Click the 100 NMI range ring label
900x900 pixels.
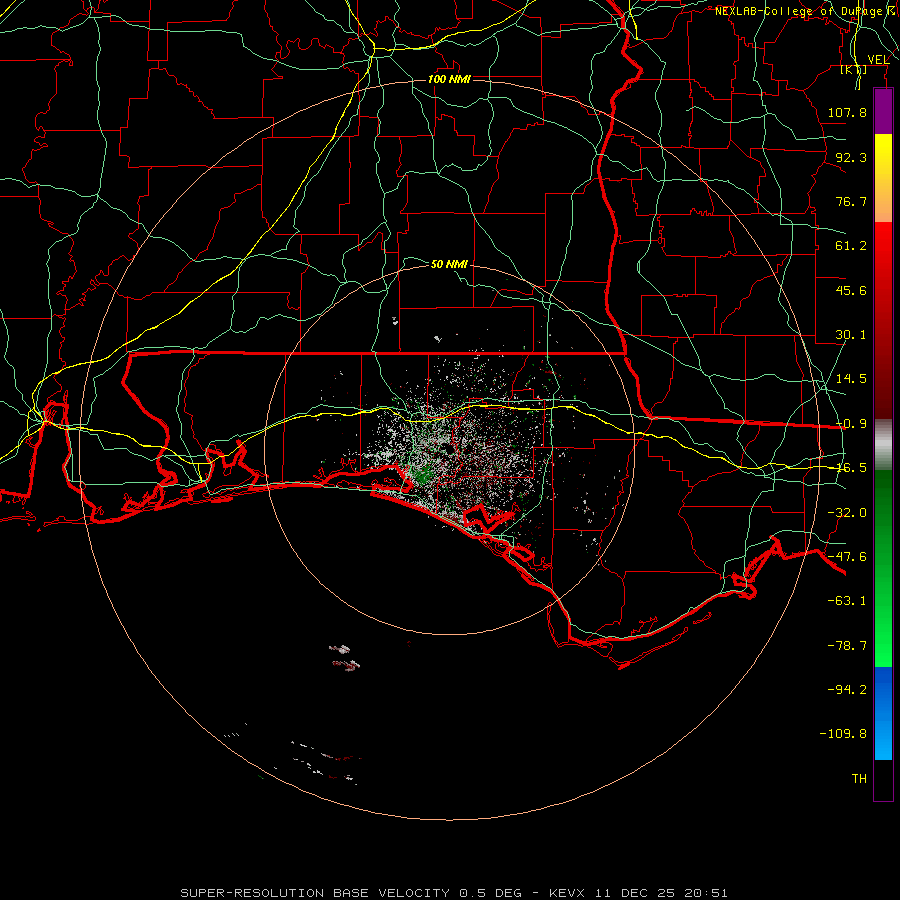(x=449, y=79)
